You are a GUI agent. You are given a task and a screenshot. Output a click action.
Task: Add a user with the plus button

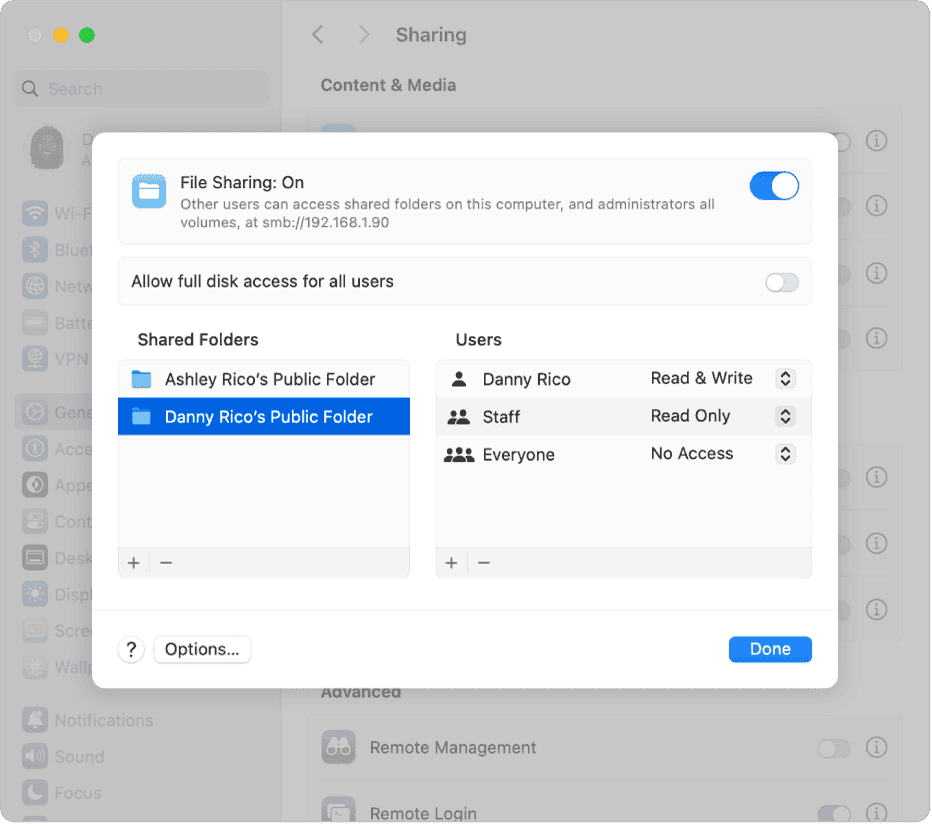pos(452,563)
